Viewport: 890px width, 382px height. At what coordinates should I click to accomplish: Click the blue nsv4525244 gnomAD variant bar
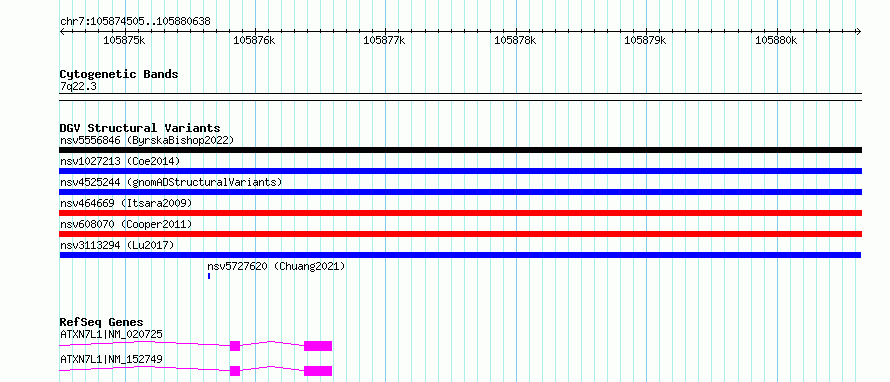(460, 192)
